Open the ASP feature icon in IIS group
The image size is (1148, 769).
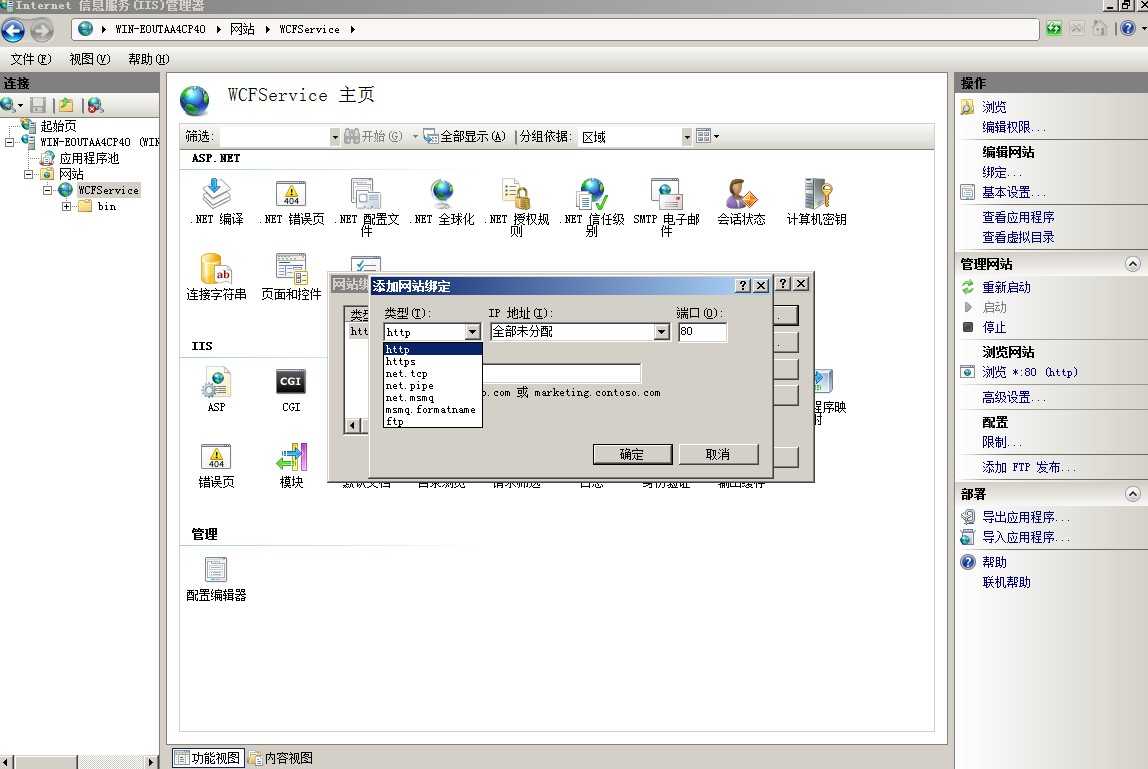coord(216,390)
